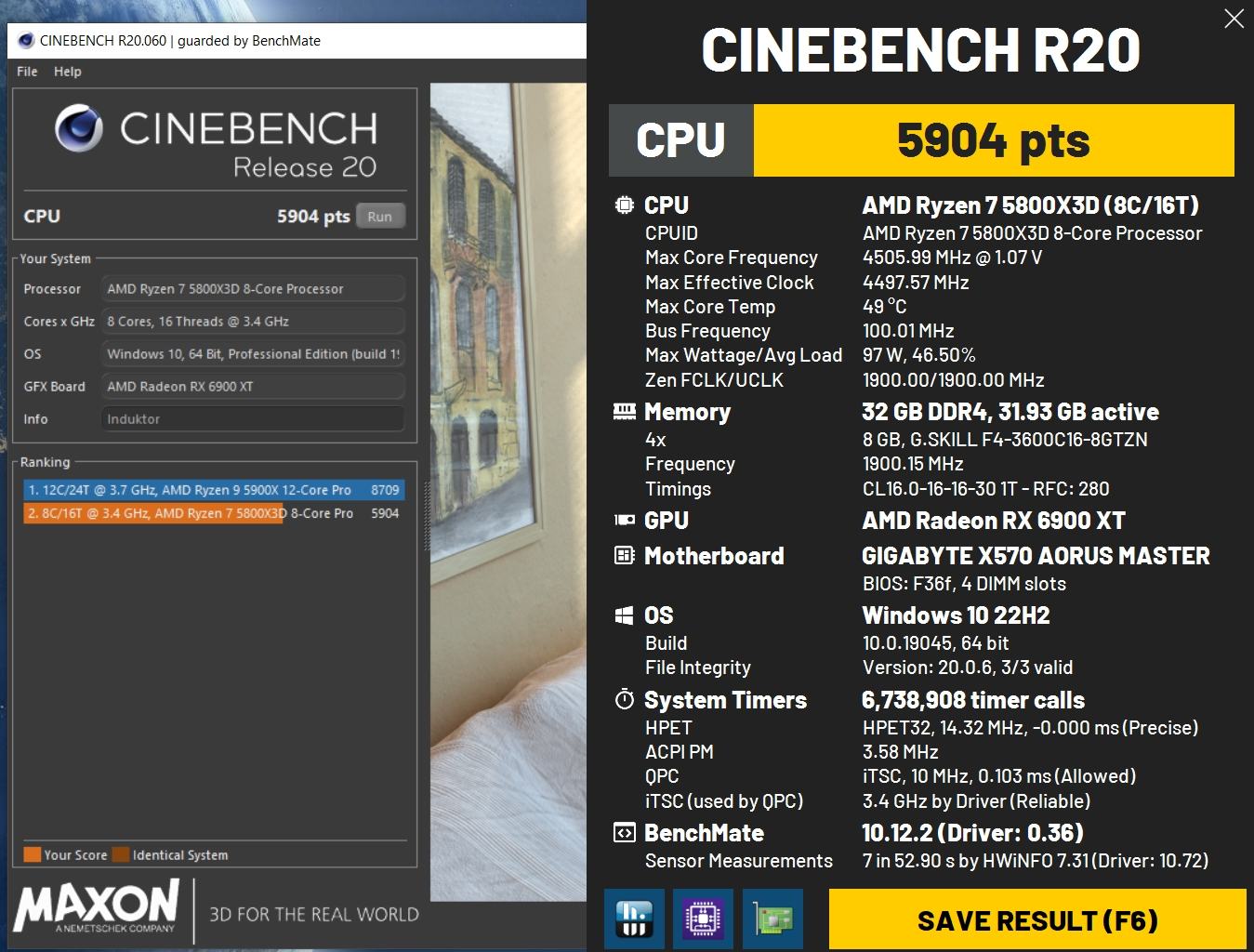The image size is (1254, 952).
Task: Click the System Timers stopwatch icon
Action: pyautogui.click(x=625, y=700)
